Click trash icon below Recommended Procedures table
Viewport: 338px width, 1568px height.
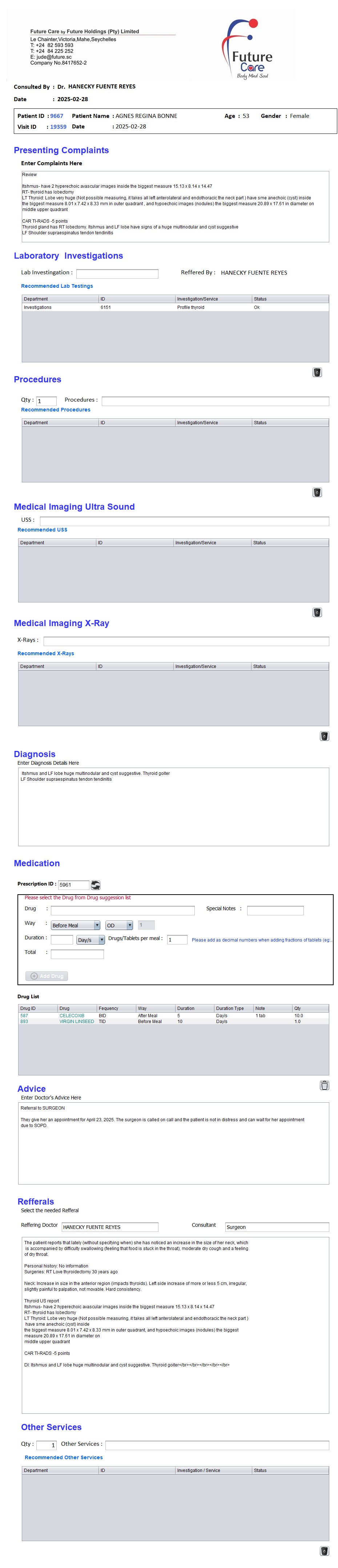[x=317, y=492]
